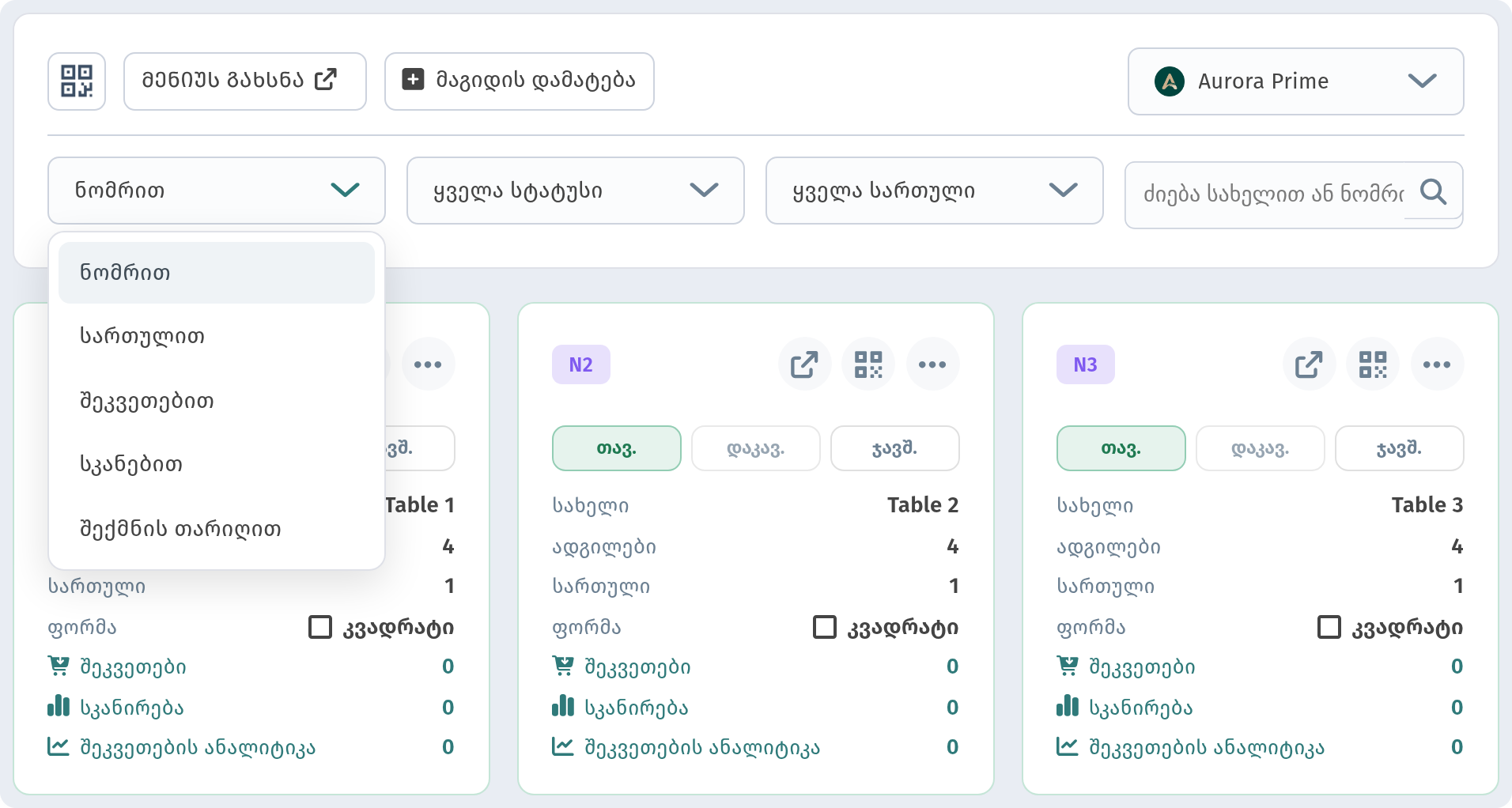
Task: Set Table 2 status to დაკავ.
Action: (756, 448)
